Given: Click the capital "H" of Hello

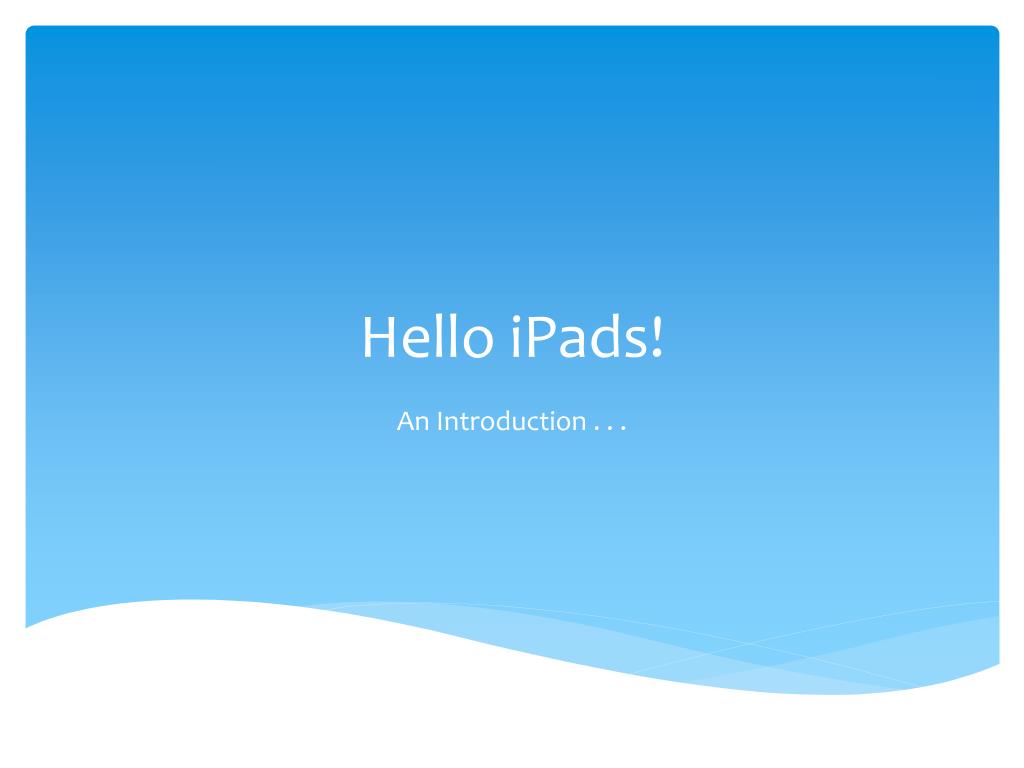Looking at the screenshot, I should coord(378,338).
